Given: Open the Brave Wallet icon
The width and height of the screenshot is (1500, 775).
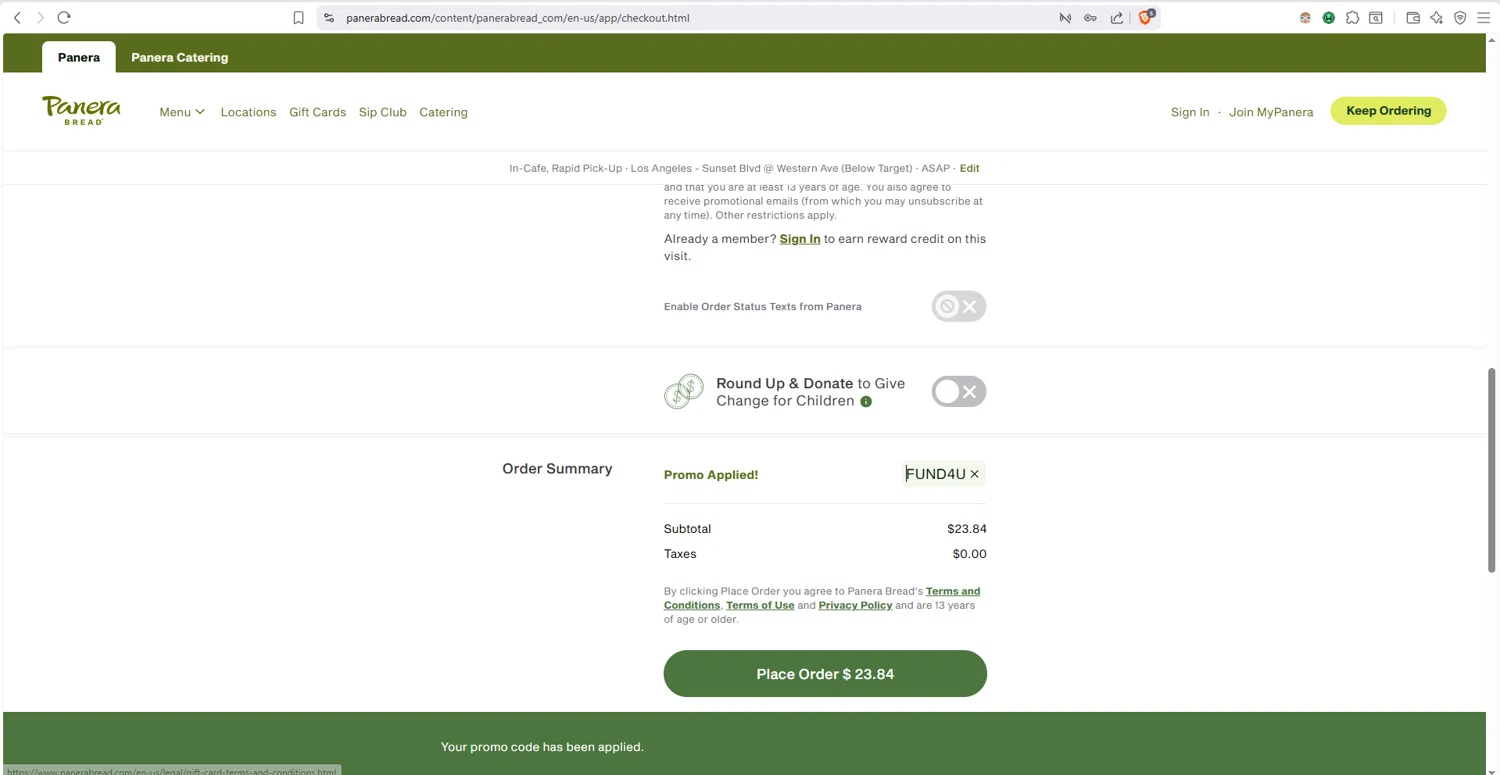Looking at the screenshot, I should pos(1413,18).
